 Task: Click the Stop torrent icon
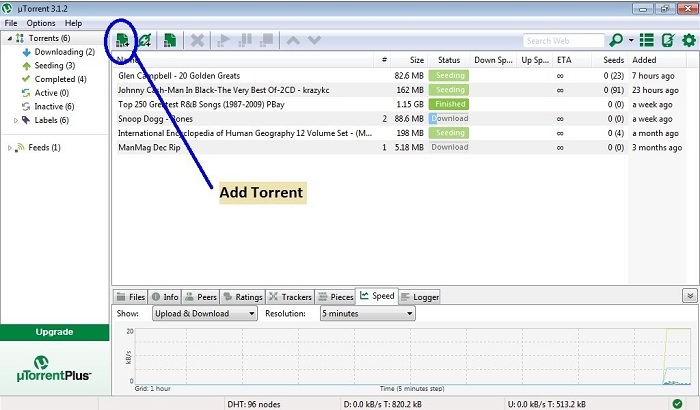tap(267, 41)
